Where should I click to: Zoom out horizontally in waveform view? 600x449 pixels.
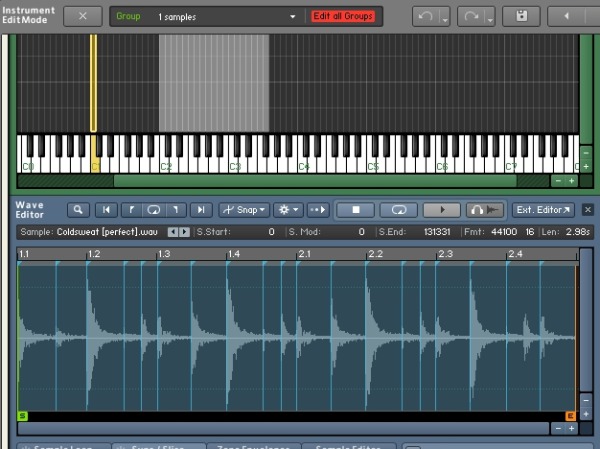click(x=558, y=429)
